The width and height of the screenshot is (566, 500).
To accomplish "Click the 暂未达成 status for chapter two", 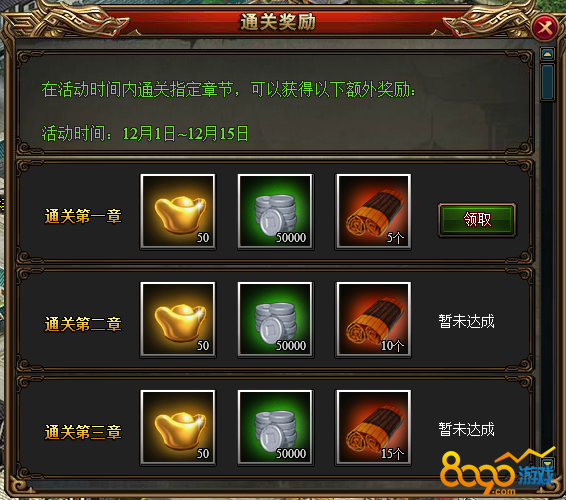I will (x=466, y=321).
